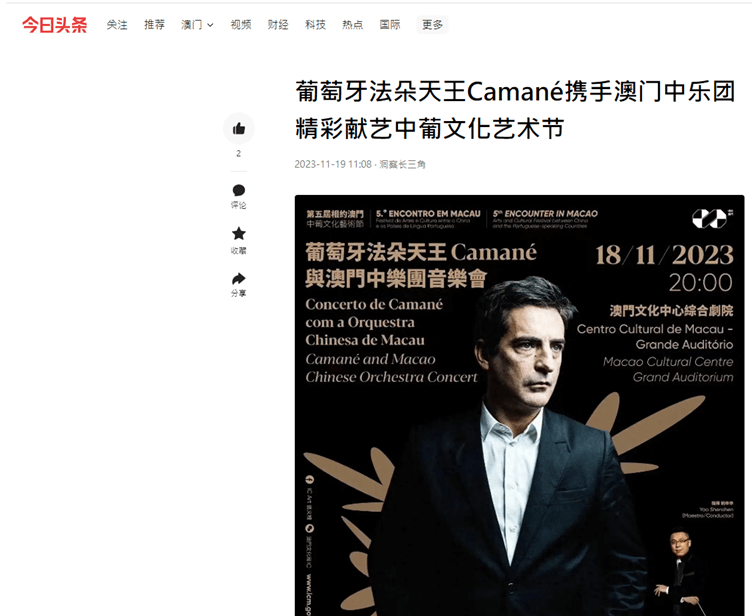This screenshot has width=752, height=616.
Task: Open the 科技 channel
Action: [315, 25]
